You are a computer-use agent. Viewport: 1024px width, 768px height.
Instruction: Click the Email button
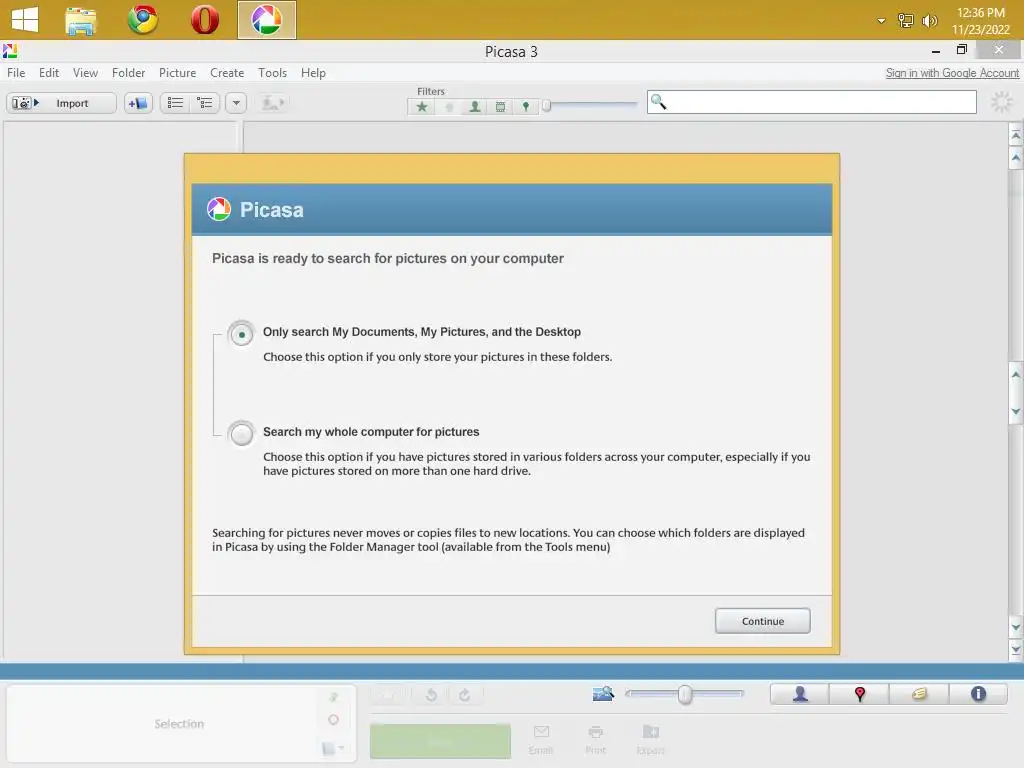point(541,739)
